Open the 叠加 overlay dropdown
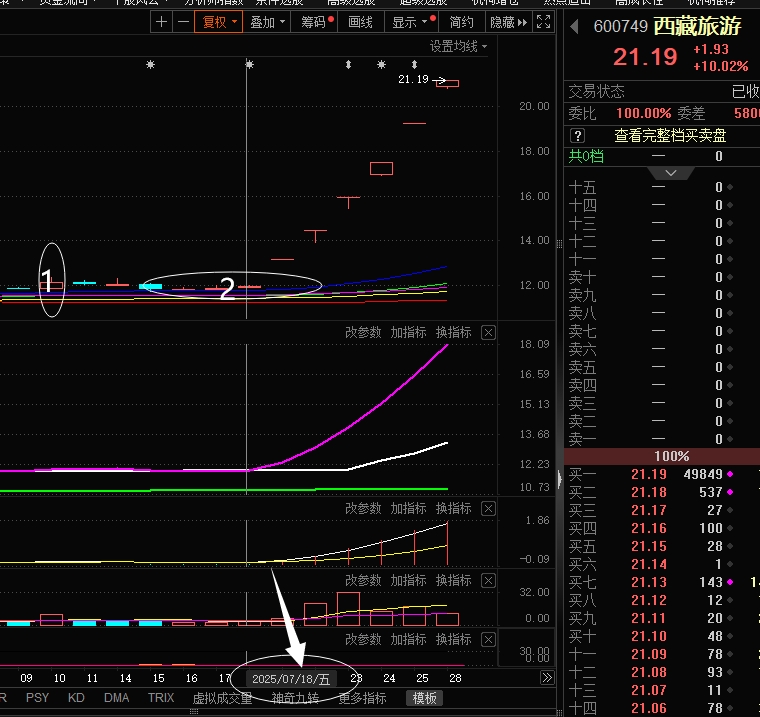Screen dimensions: 760x717 tap(267, 22)
